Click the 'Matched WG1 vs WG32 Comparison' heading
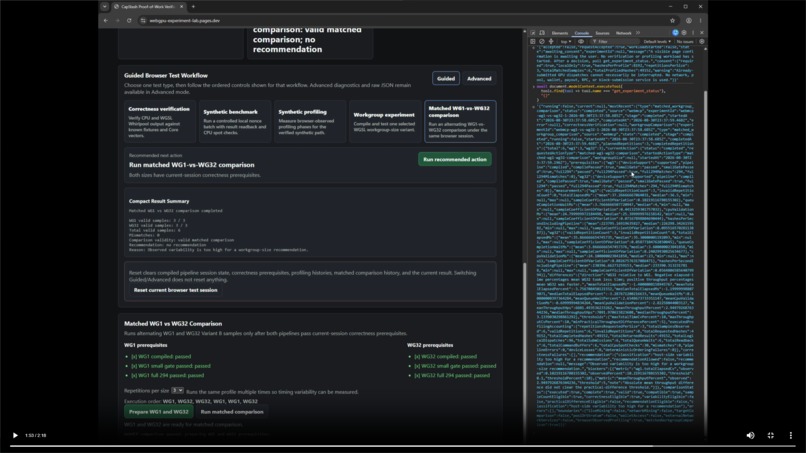This screenshot has height=453, width=806. click(173, 323)
